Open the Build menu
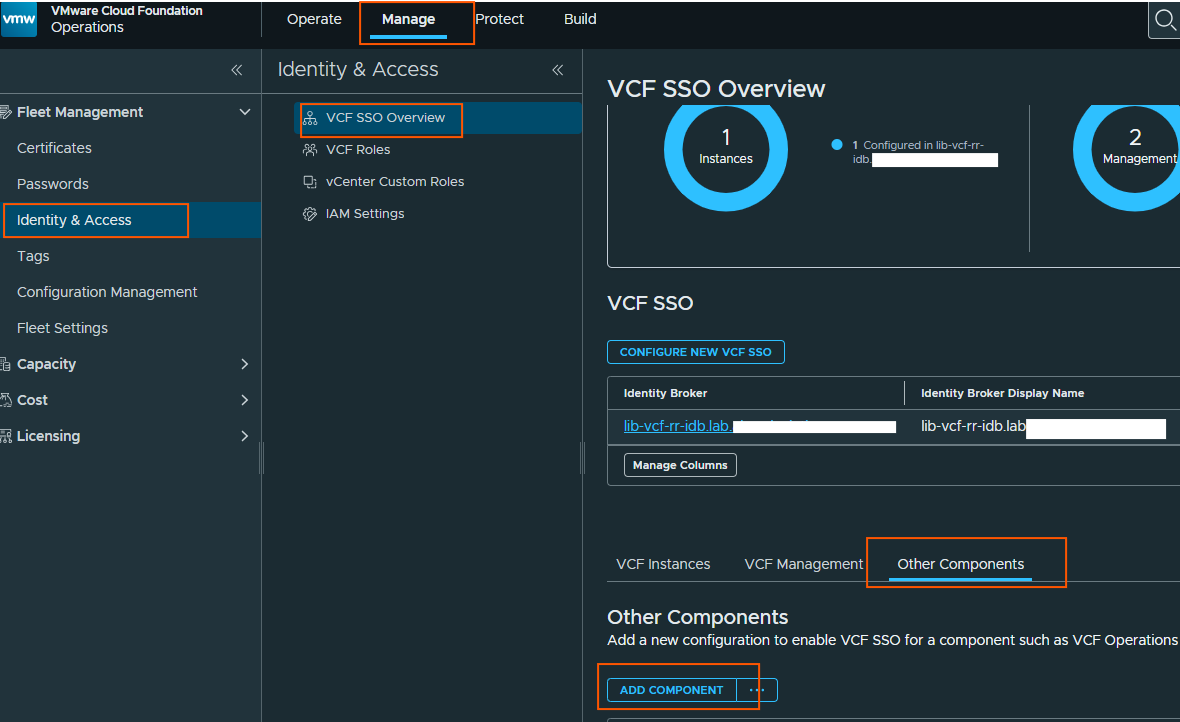The width and height of the screenshot is (1180, 722). [x=580, y=20]
